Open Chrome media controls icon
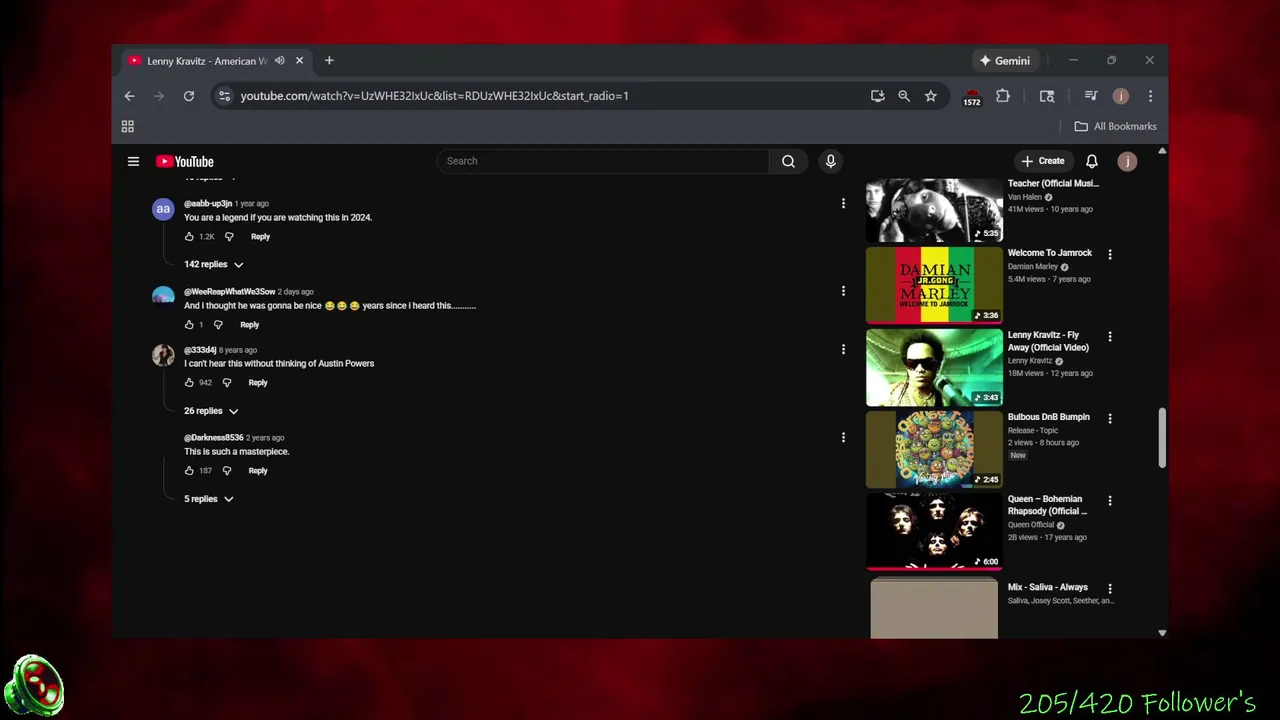1280x720 pixels. pyautogui.click(x=1091, y=96)
